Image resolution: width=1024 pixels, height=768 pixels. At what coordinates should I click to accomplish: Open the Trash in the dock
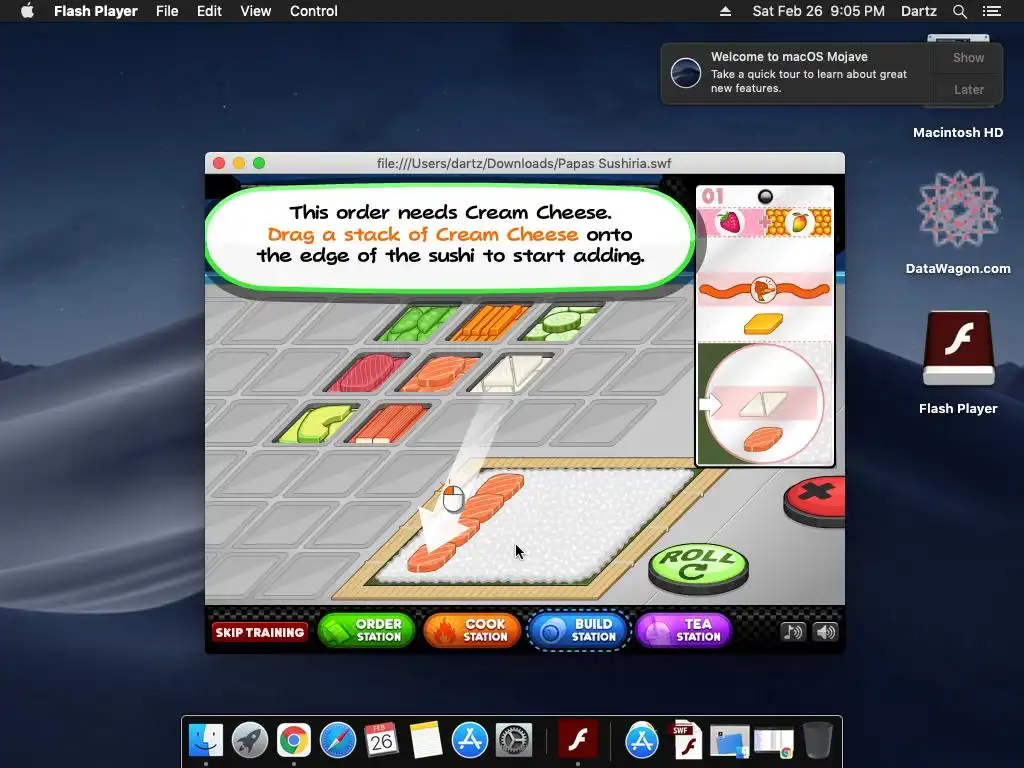818,741
